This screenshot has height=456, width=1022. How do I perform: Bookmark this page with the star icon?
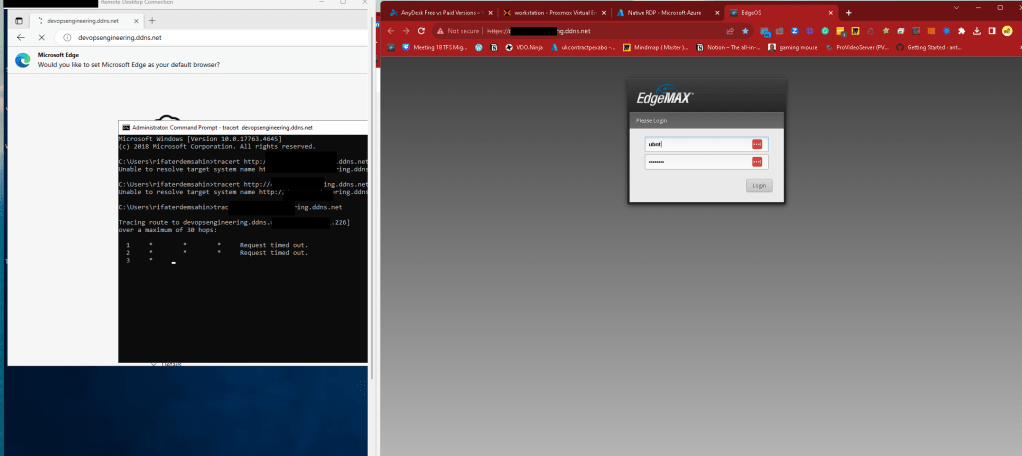point(745,31)
